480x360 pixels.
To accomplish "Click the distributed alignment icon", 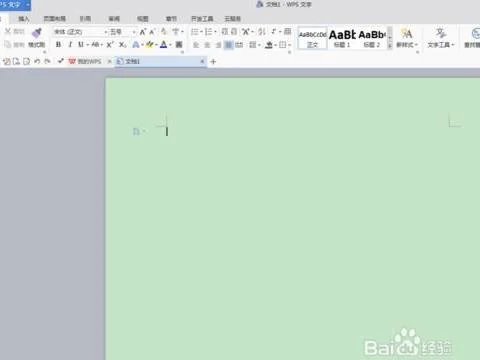I will coord(239,44).
